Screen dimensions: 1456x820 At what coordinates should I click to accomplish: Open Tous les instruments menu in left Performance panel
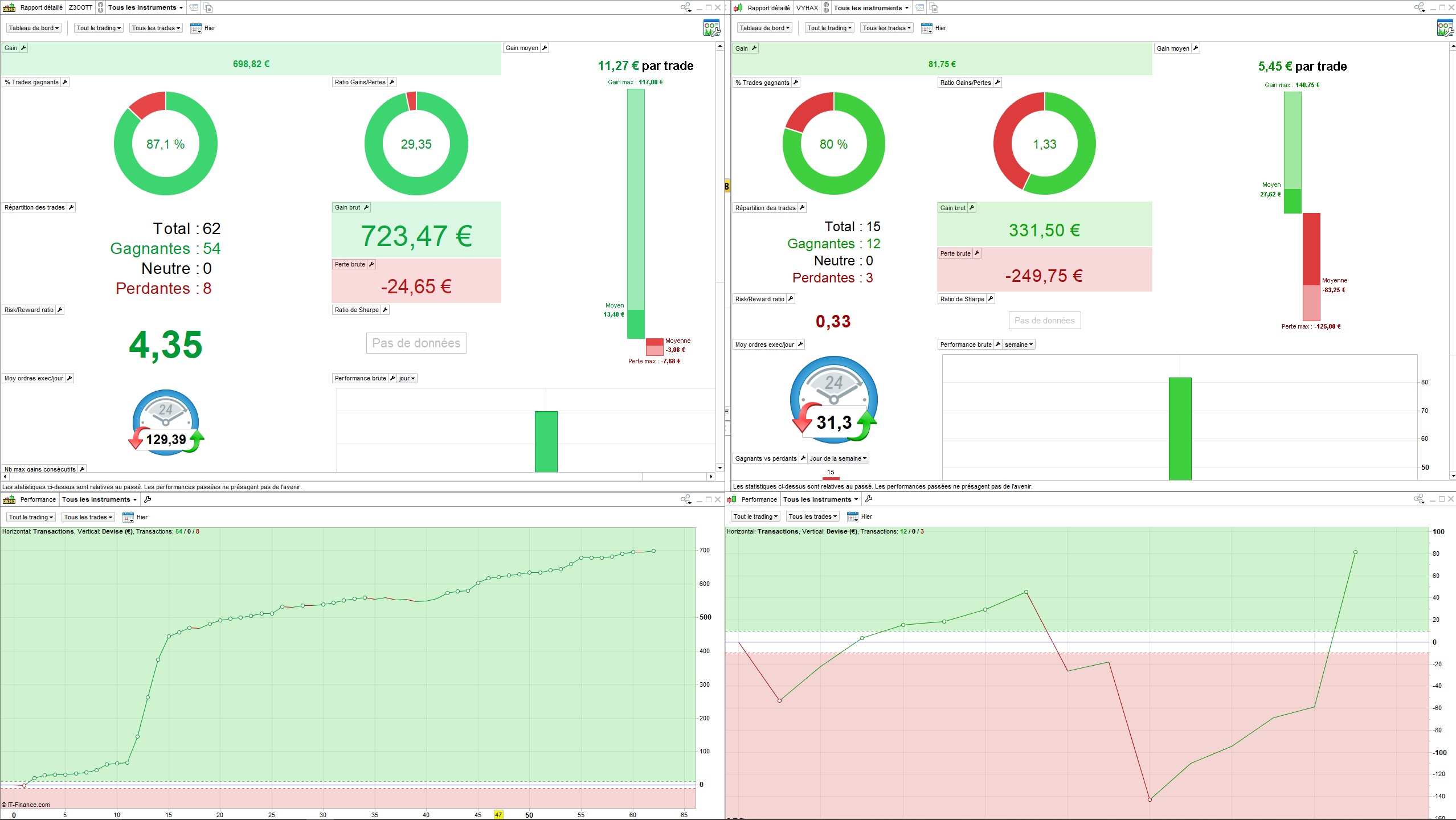tap(100, 499)
